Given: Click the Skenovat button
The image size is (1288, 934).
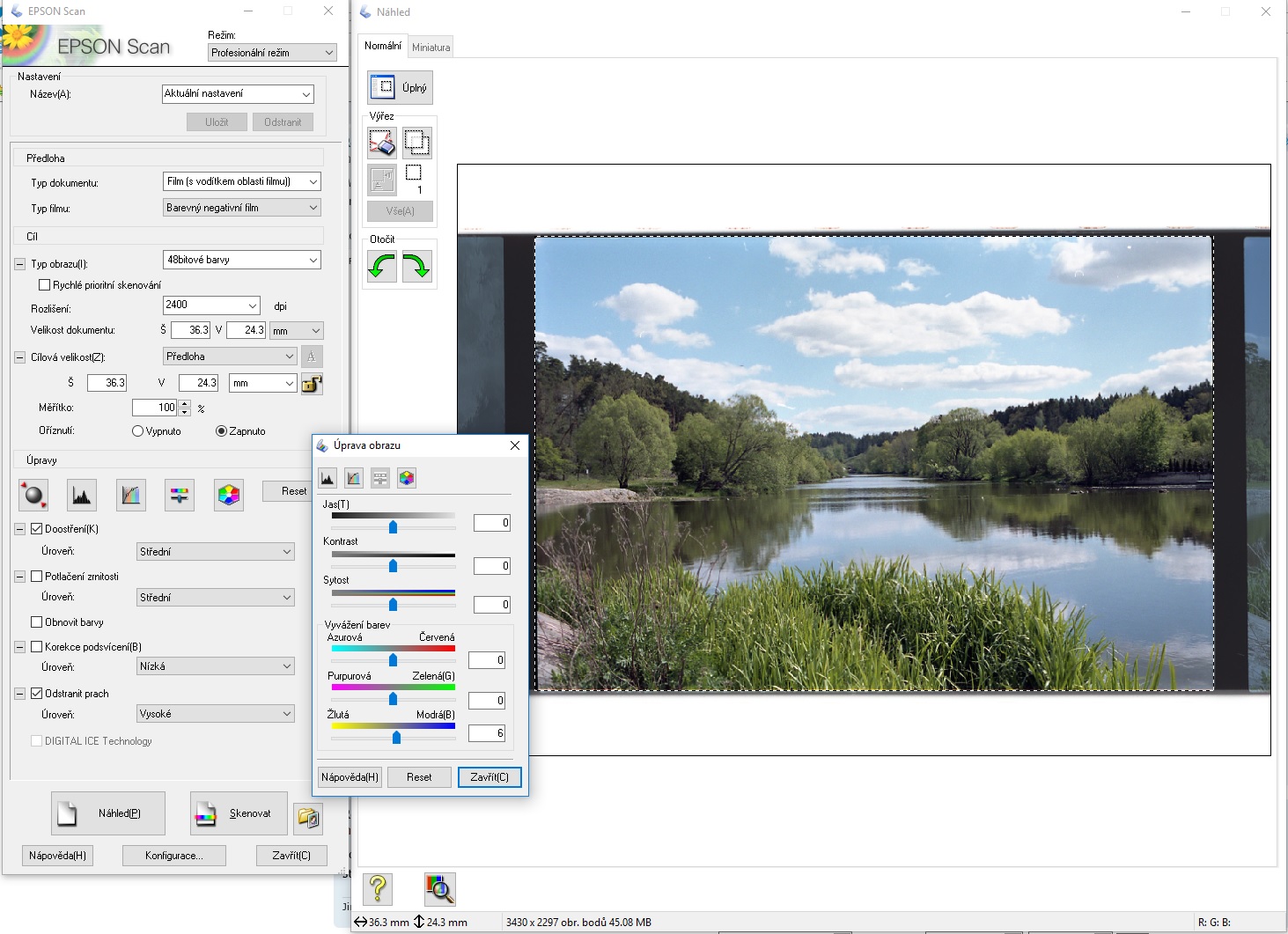Looking at the screenshot, I should tap(239, 813).
